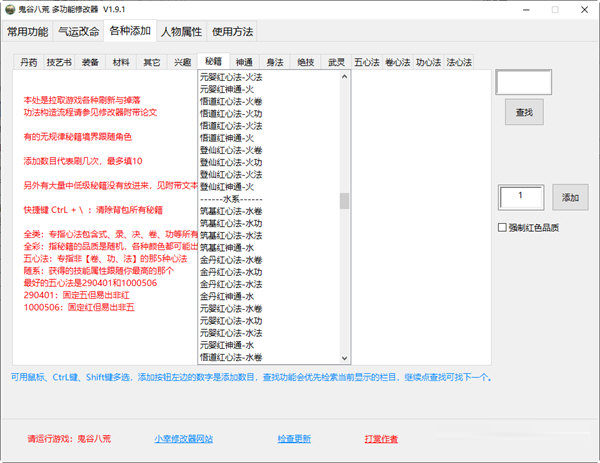Toggle the 强制红色品质 checkbox

[502, 227]
